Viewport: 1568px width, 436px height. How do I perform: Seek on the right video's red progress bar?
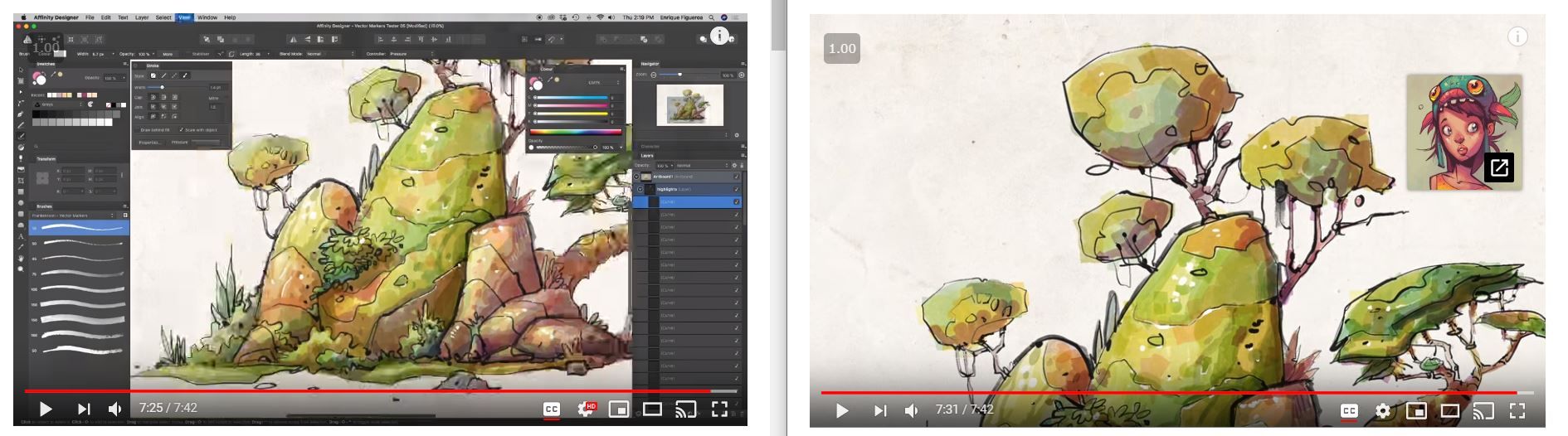coord(1169,392)
